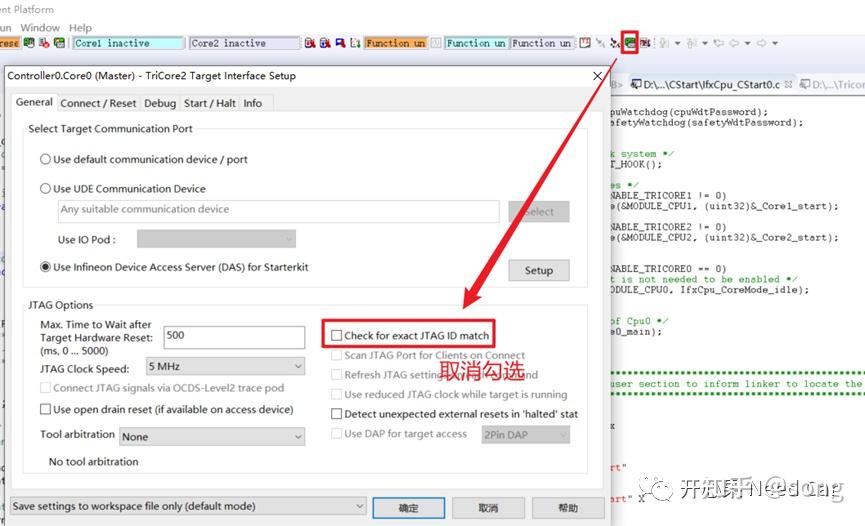The width and height of the screenshot is (865, 526).
Task: Click the file icon on IfxCpu_CStart0.c tab
Action: coord(636,84)
